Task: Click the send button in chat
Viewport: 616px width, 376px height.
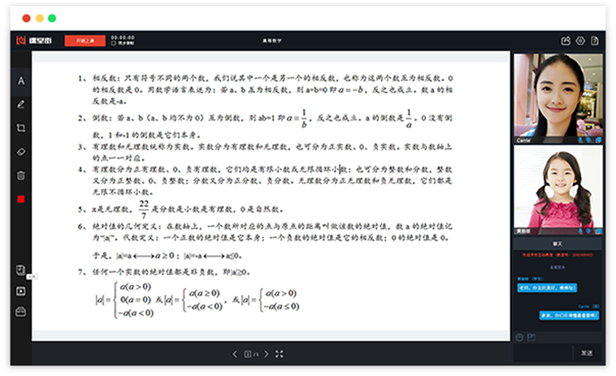Action: [587, 353]
